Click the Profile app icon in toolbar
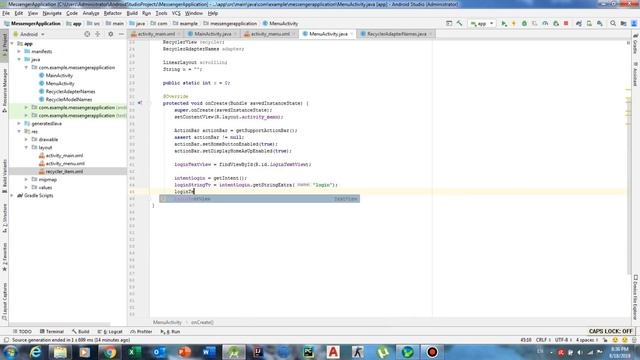Screen dimensions: 640x360 click(545, 24)
